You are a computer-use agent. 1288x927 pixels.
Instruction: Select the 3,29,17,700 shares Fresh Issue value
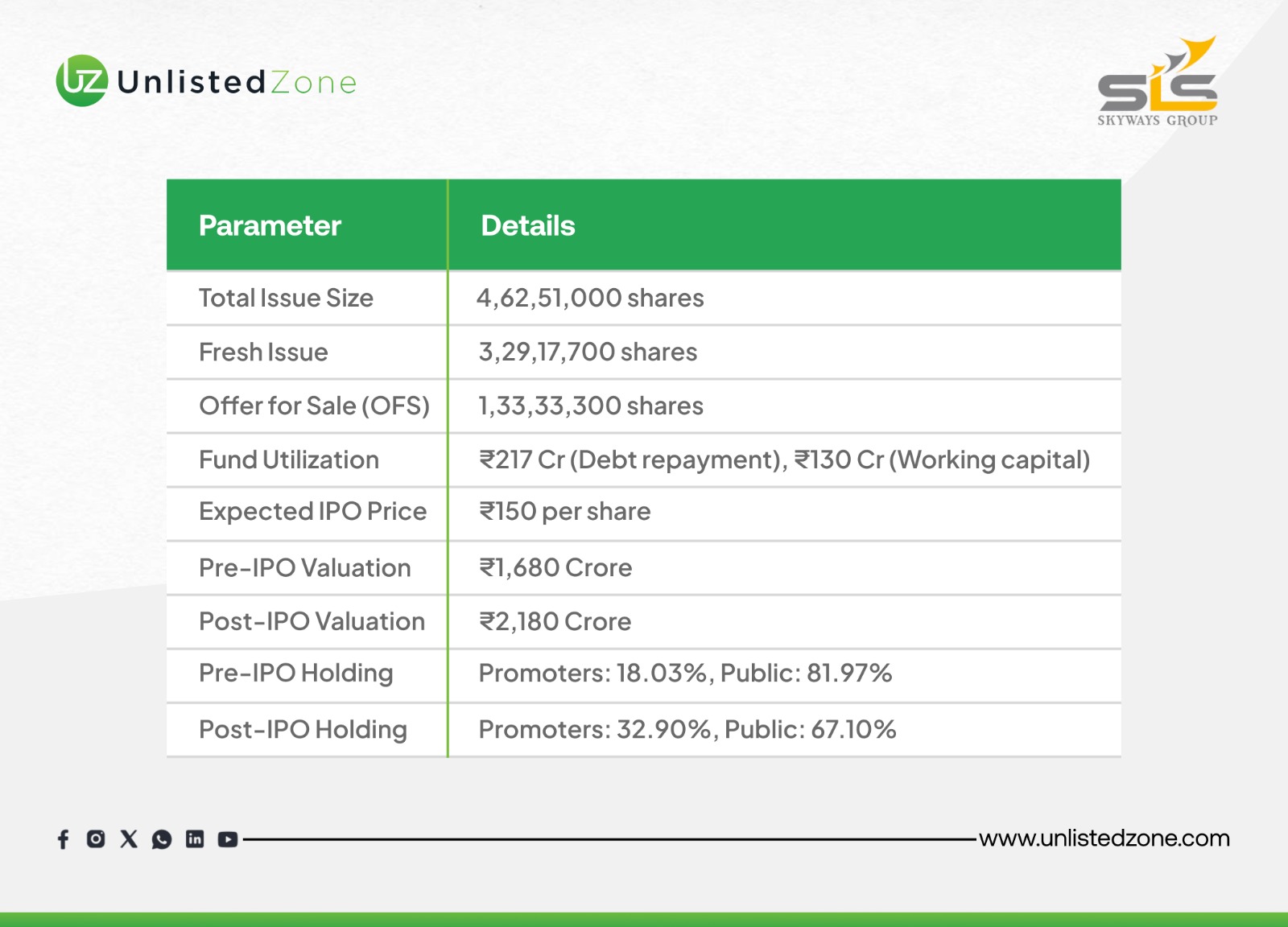(x=588, y=352)
